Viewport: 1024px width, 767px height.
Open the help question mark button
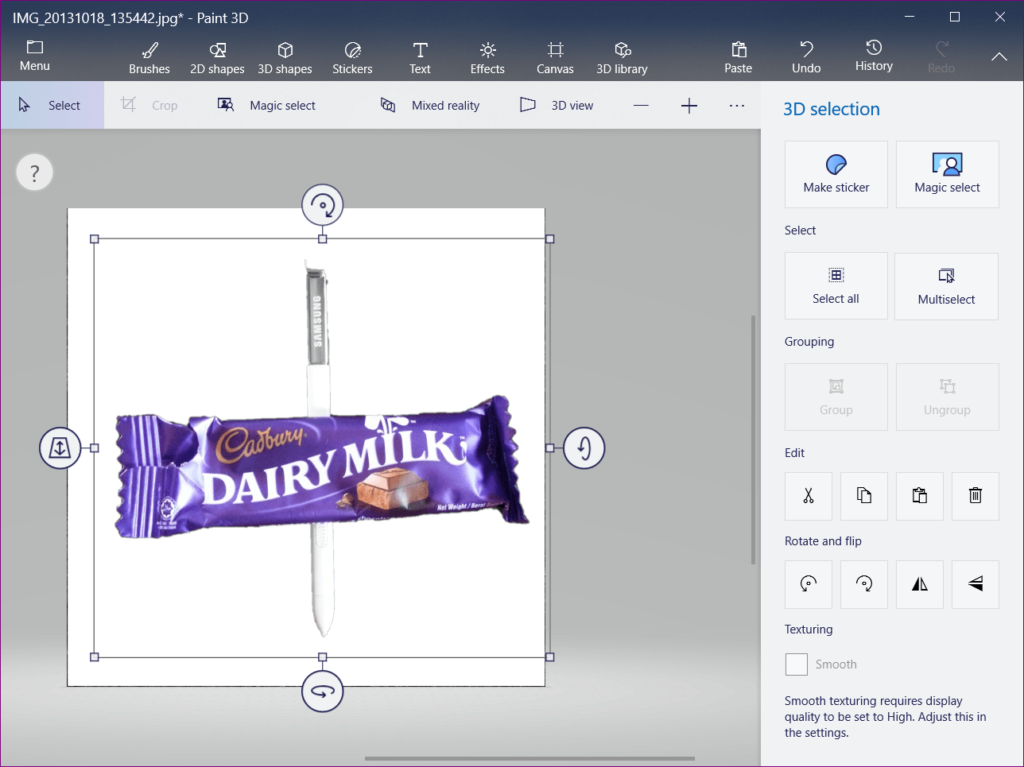(x=35, y=172)
